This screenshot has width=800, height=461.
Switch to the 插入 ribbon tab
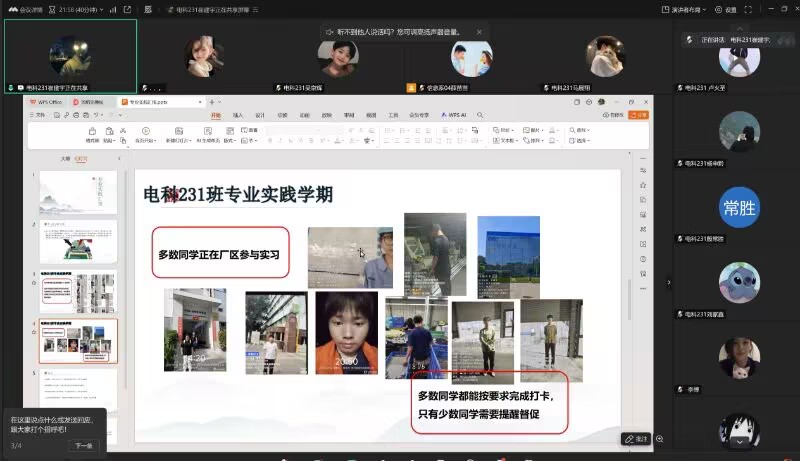click(x=238, y=115)
